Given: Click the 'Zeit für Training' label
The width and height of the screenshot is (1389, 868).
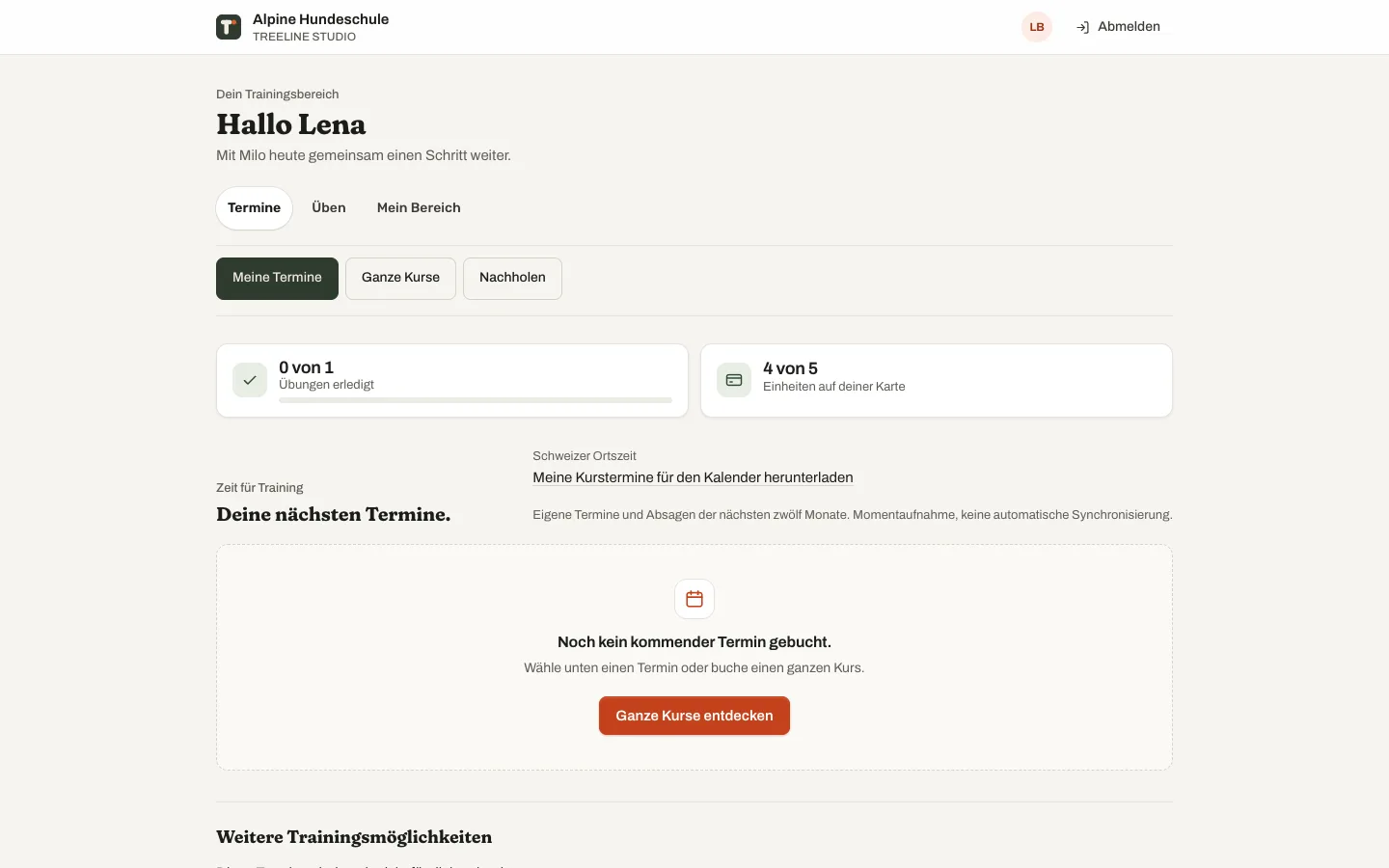Looking at the screenshot, I should [x=259, y=488].
